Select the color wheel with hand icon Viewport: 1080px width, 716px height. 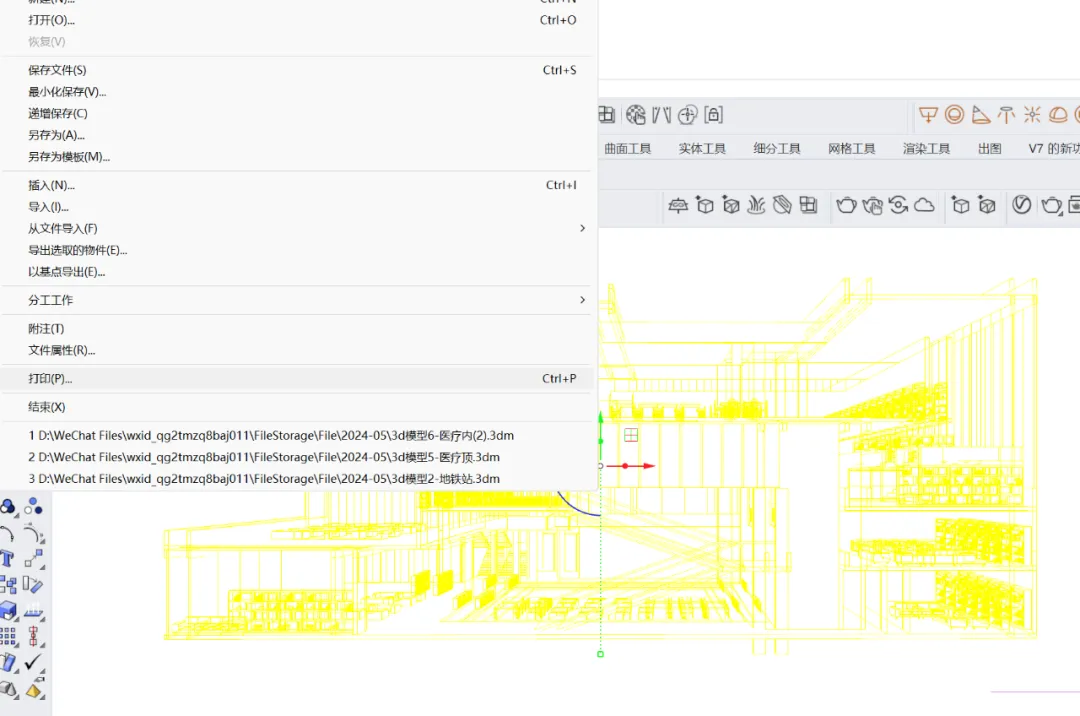click(636, 114)
